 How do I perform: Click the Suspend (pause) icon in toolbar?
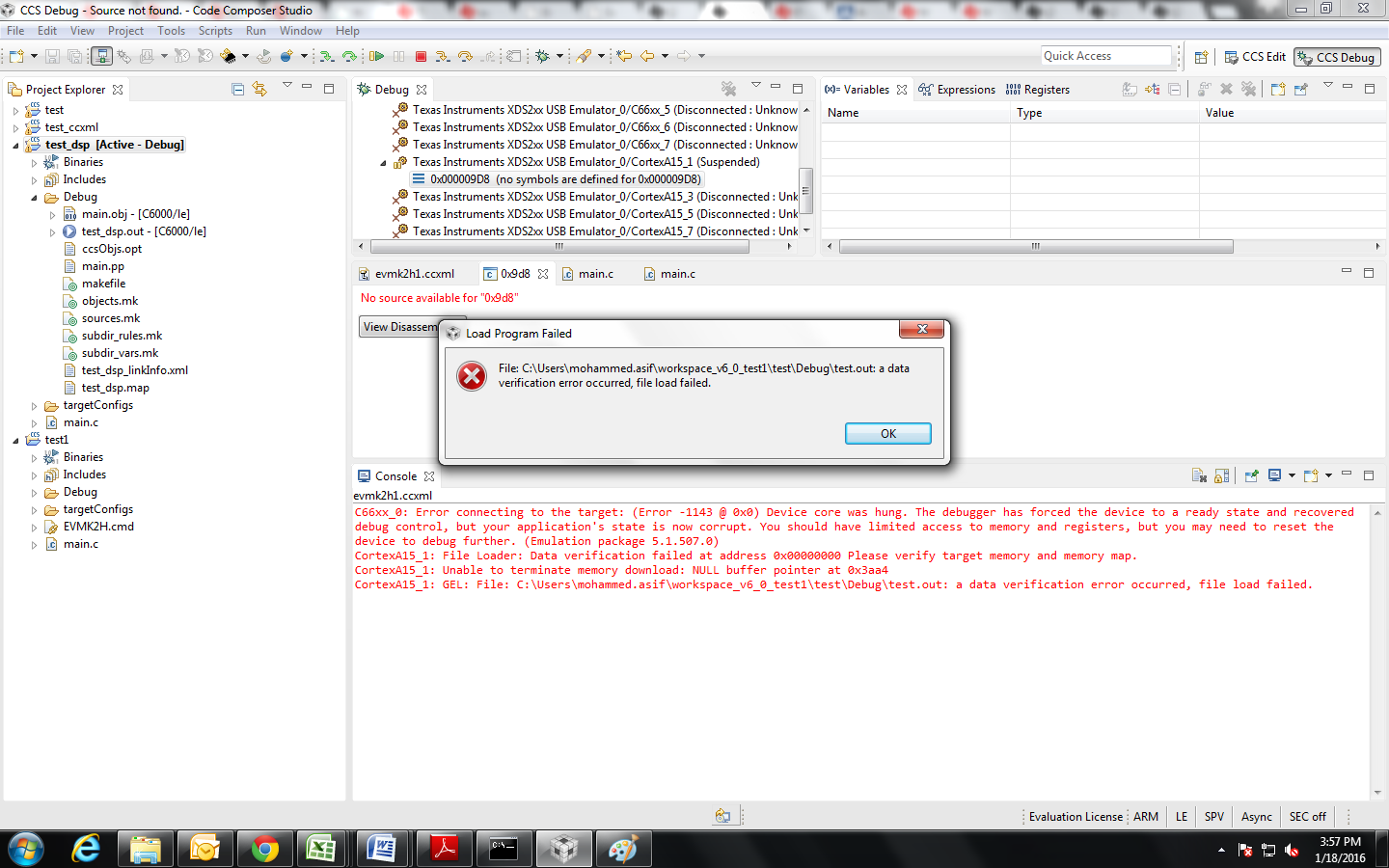point(399,57)
